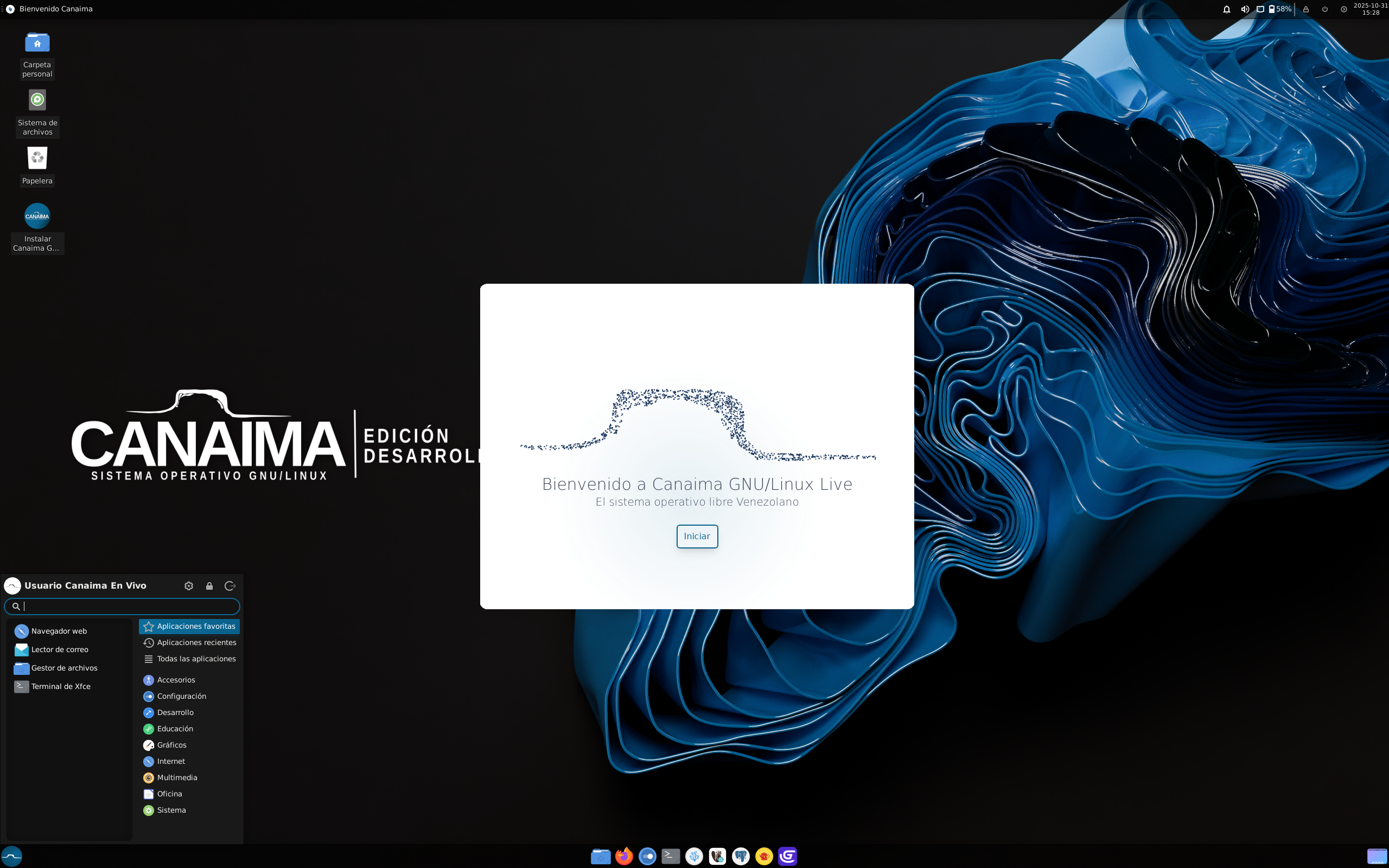1389x868 pixels.
Task: Show Todas las aplicaciones
Action: pyautogui.click(x=189, y=659)
